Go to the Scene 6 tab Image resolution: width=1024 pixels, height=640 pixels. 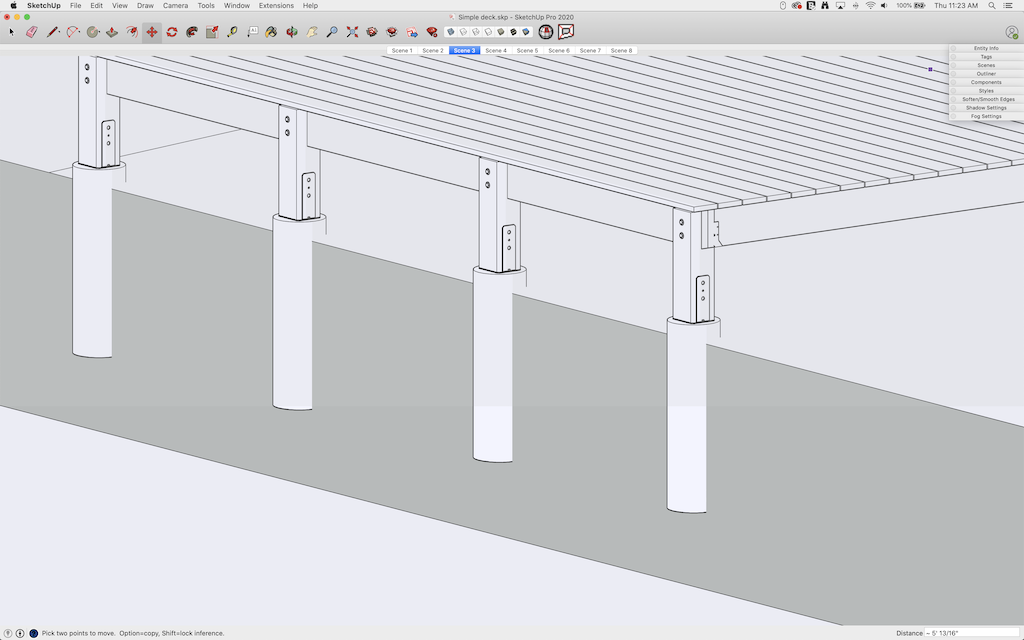pyautogui.click(x=559, y=50)
